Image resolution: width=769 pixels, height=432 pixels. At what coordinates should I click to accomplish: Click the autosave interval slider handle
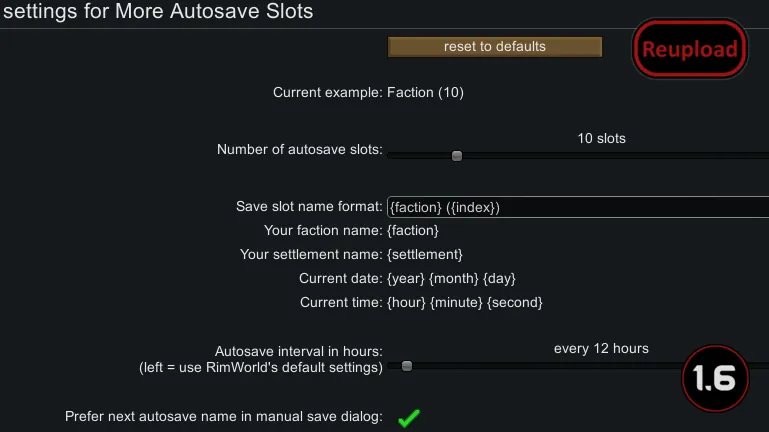click(x=407, y=366)
